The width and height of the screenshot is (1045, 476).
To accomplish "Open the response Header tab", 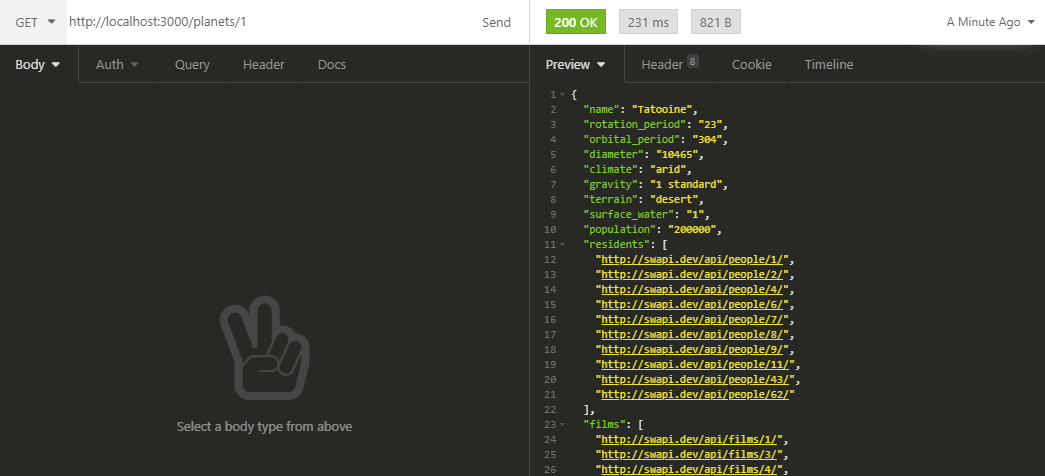I will 668,65.
